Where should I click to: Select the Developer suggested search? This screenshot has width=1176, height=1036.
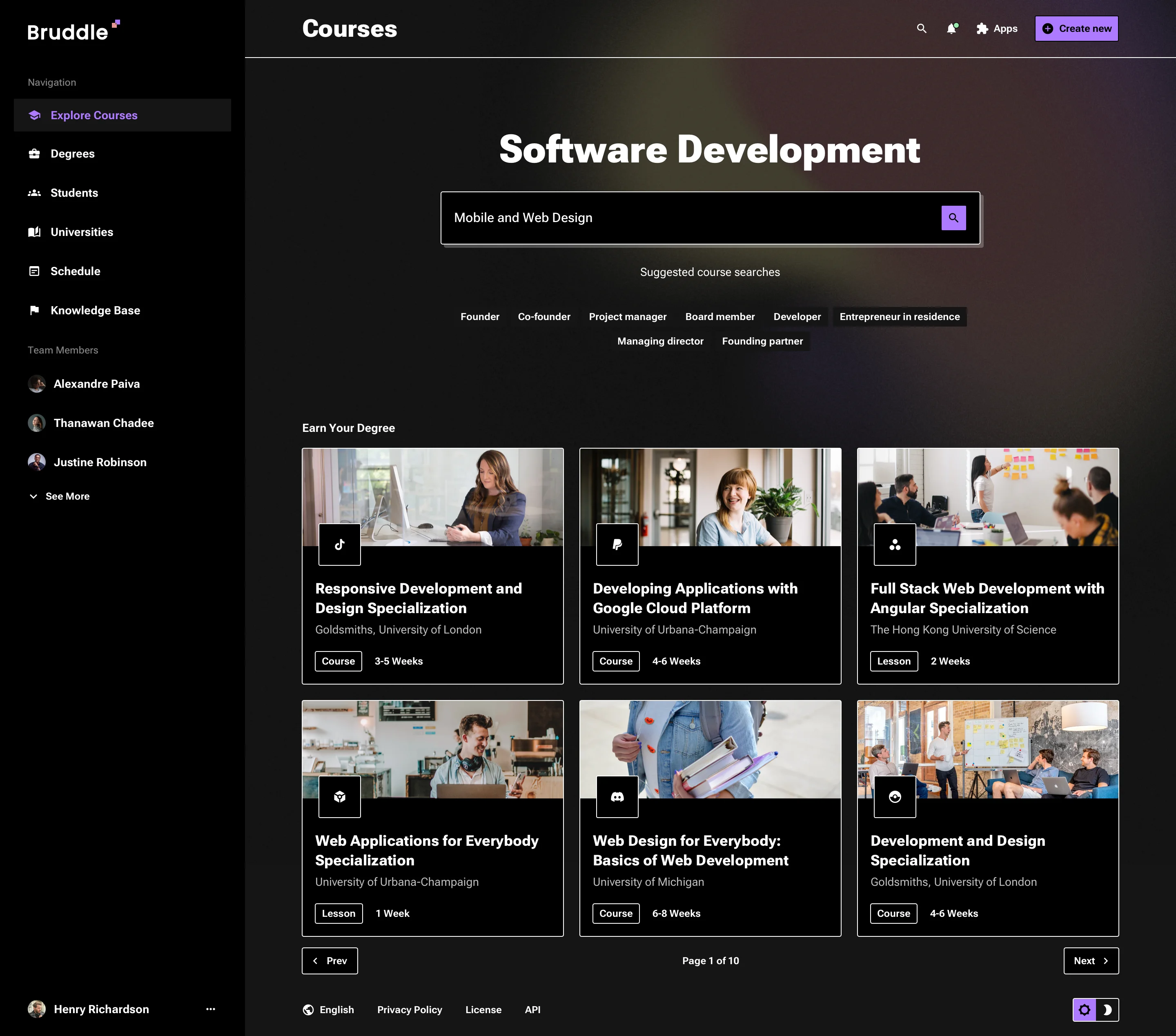point(797,316)
